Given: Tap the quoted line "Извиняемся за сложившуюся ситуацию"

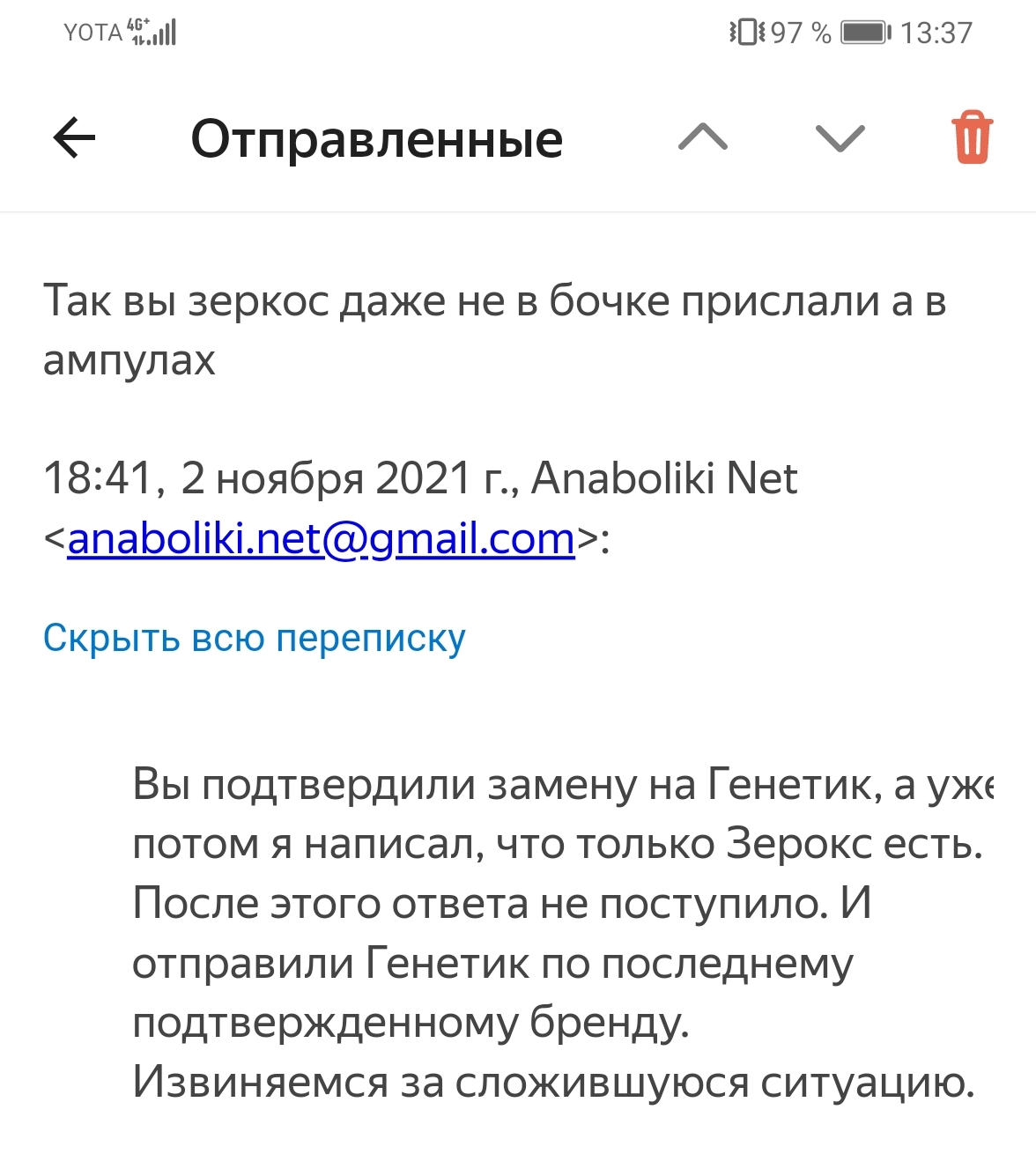Looking at the screenshot, I should pyautogui.click(x=553, y=1082).
